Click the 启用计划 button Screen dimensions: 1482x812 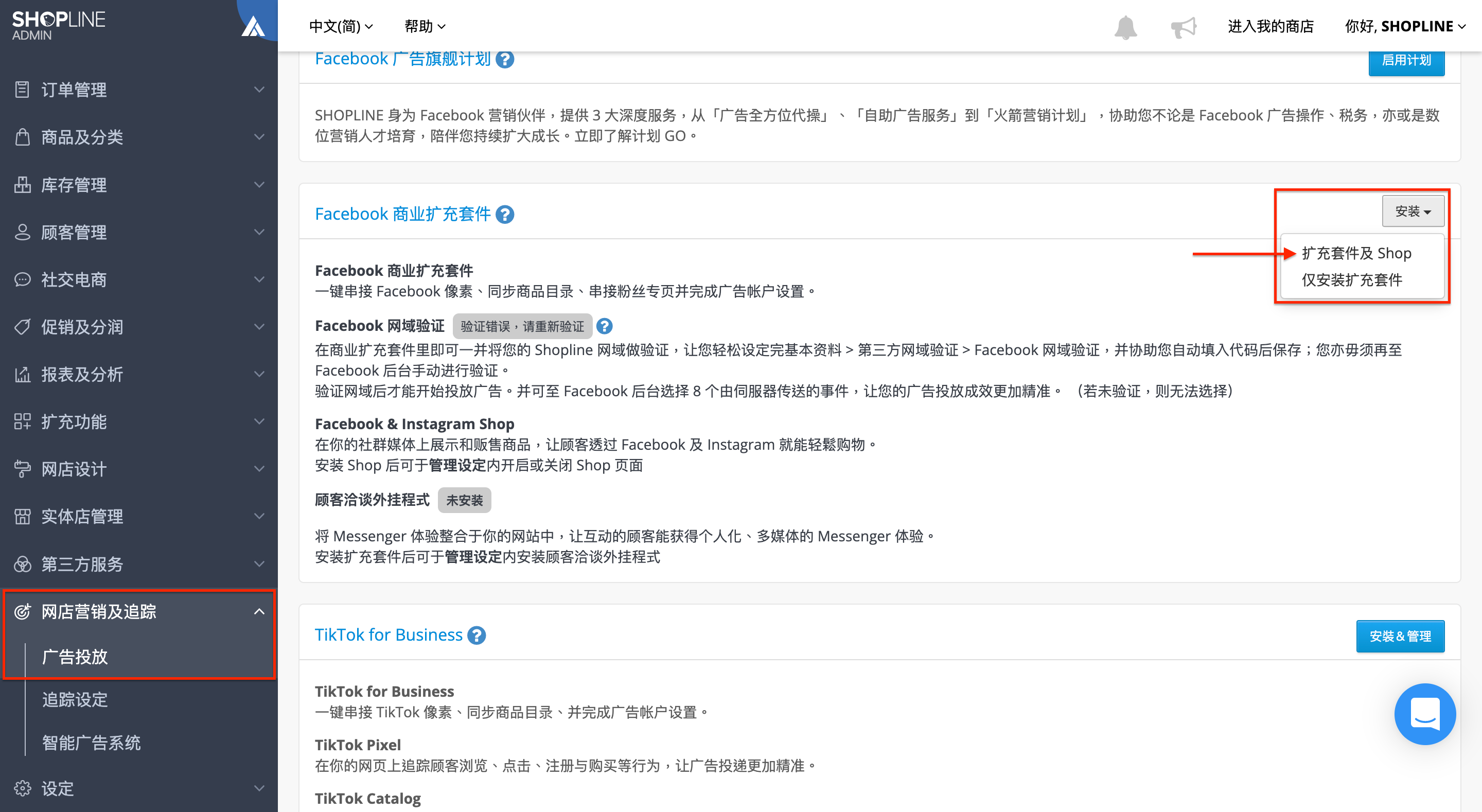click(1406, 60)
